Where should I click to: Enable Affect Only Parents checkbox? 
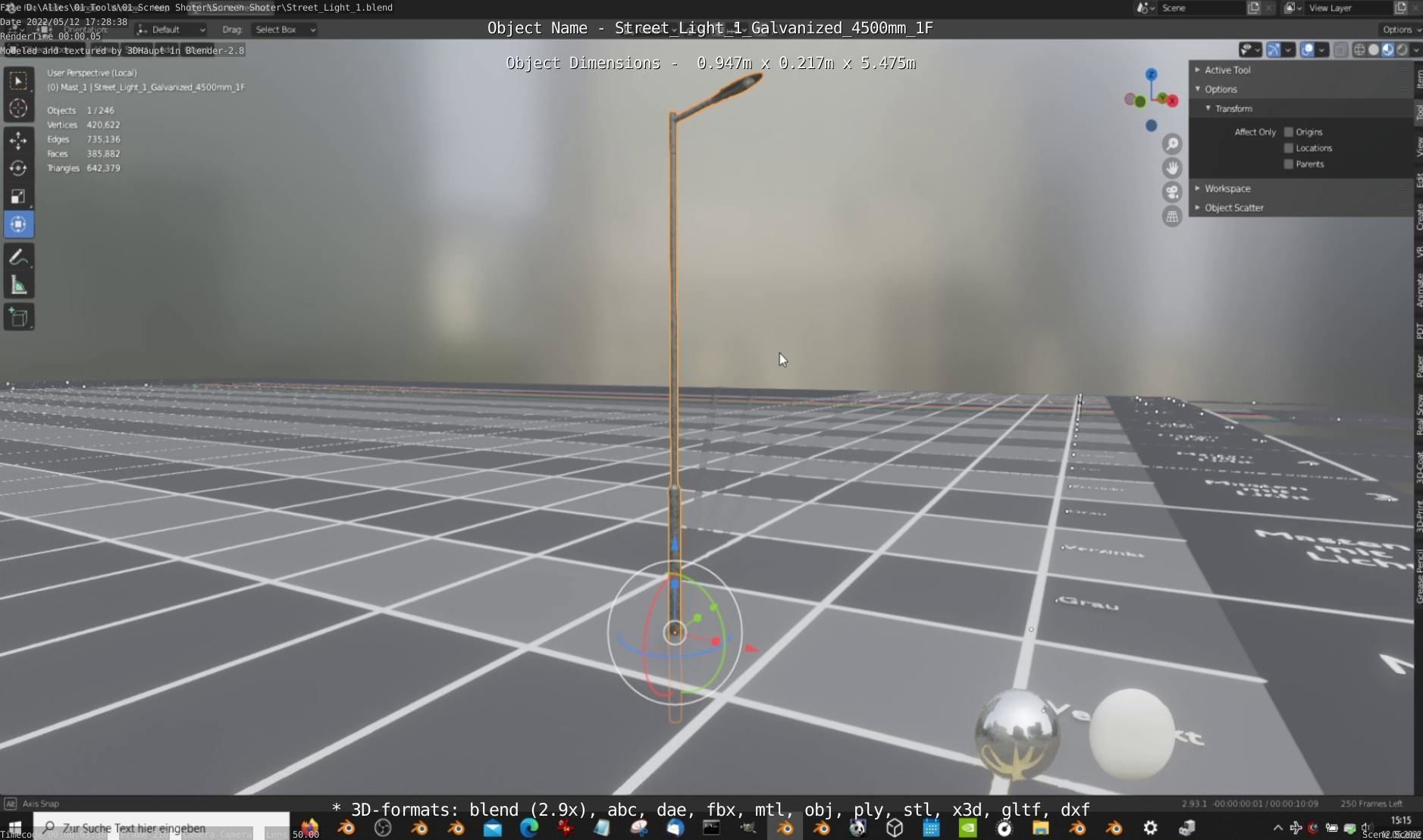pos(1288,164)
